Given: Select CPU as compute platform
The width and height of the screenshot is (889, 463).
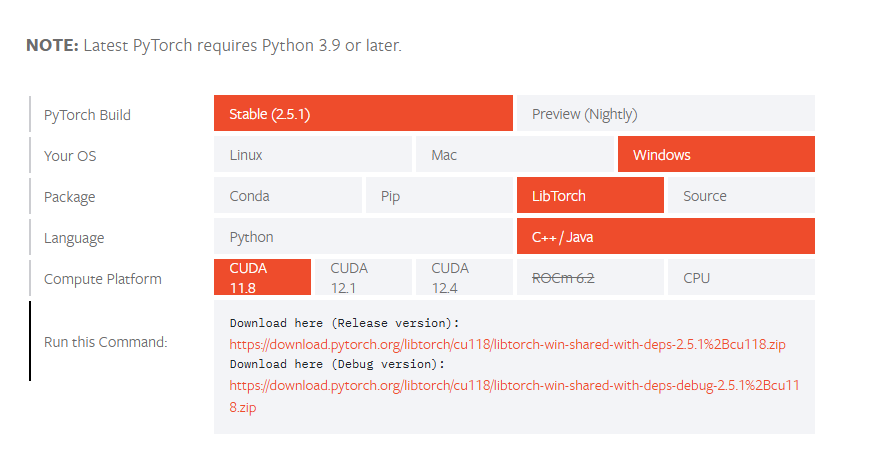Looking at the screenshot, I should coord(741,277).
